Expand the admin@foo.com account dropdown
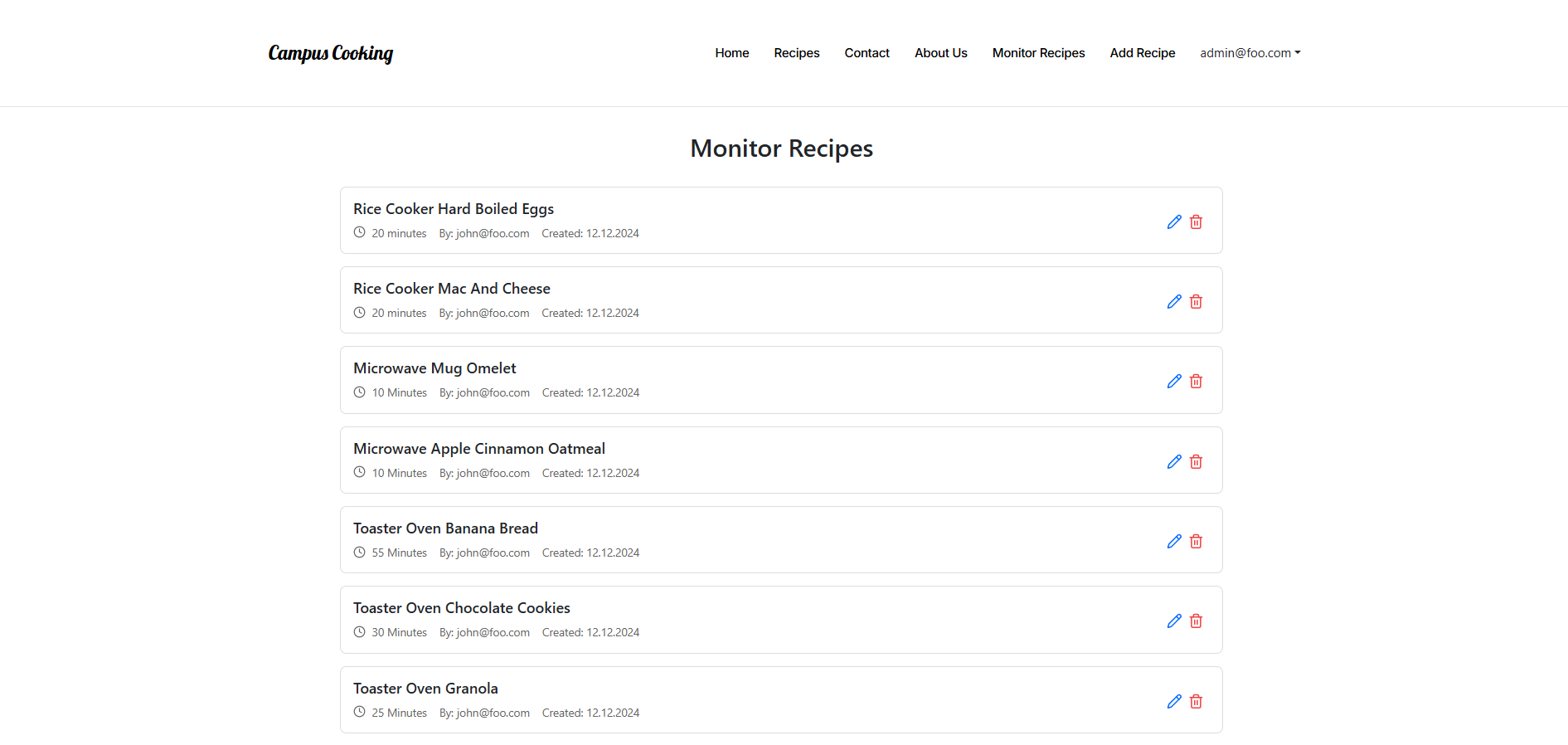Screen dimensions: 1568x745 pos(1250,53)
